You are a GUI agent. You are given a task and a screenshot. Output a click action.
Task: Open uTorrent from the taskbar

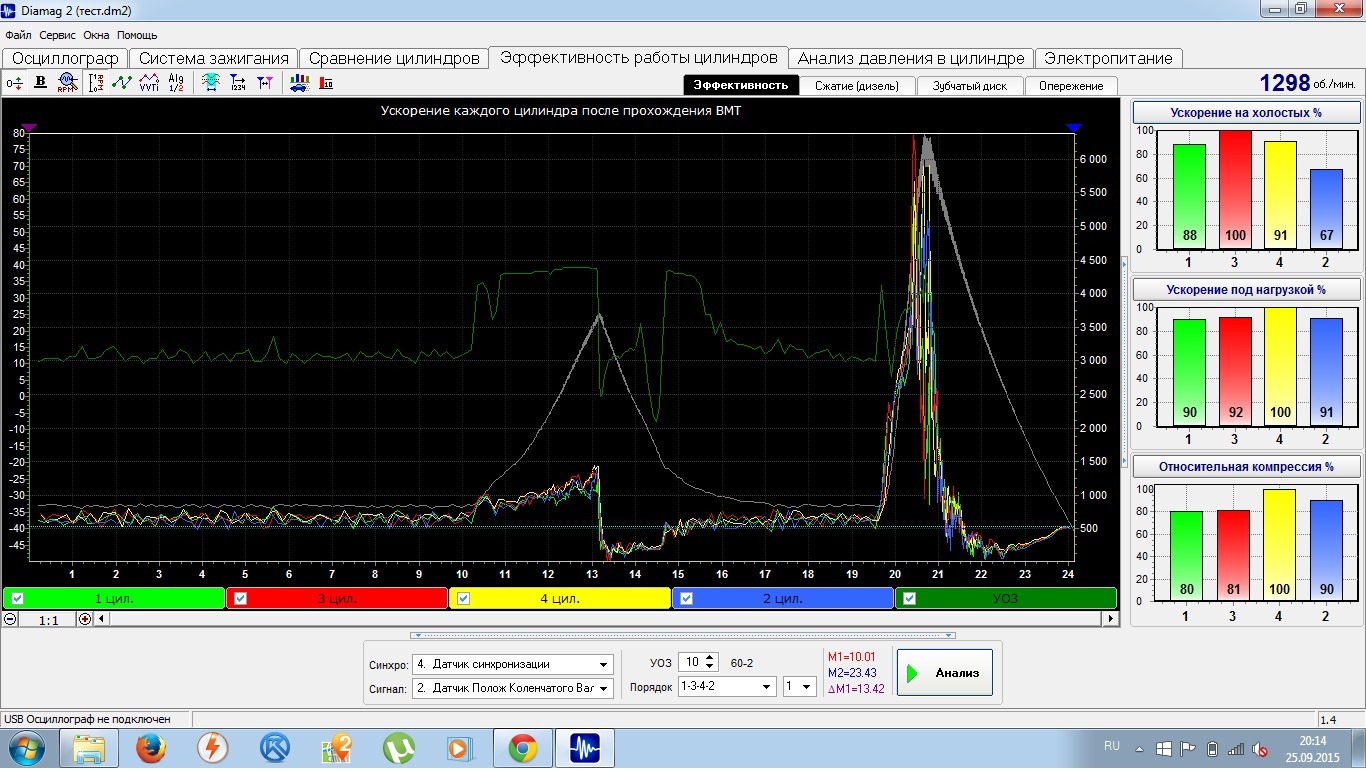pyautogui.click(x=398, y=748)
